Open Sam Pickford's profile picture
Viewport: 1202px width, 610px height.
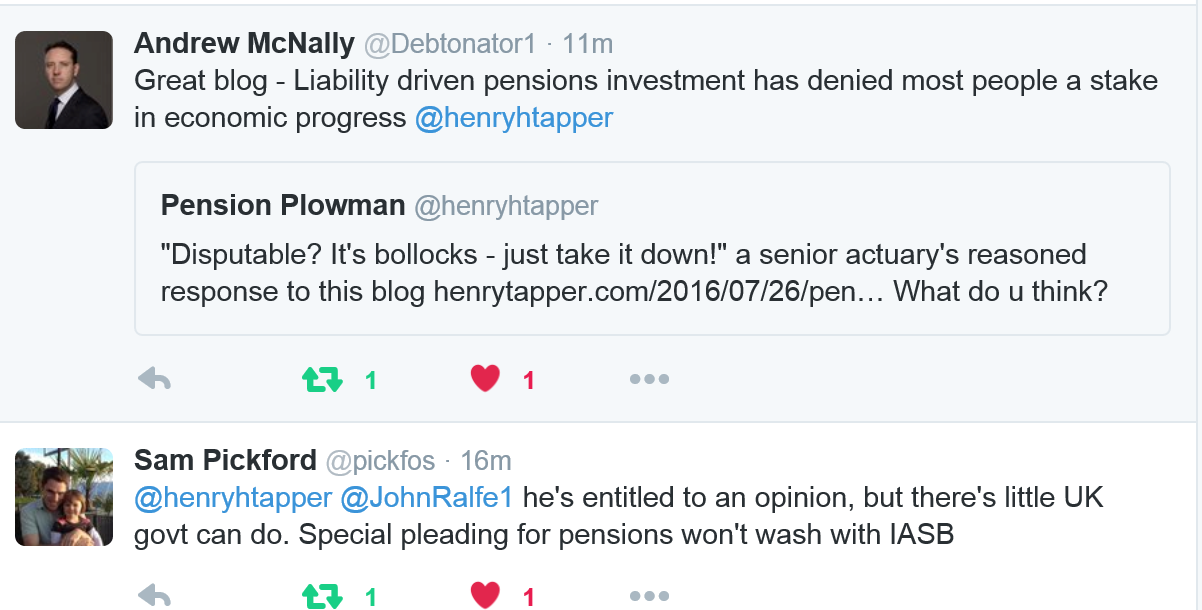coord(64,497)
